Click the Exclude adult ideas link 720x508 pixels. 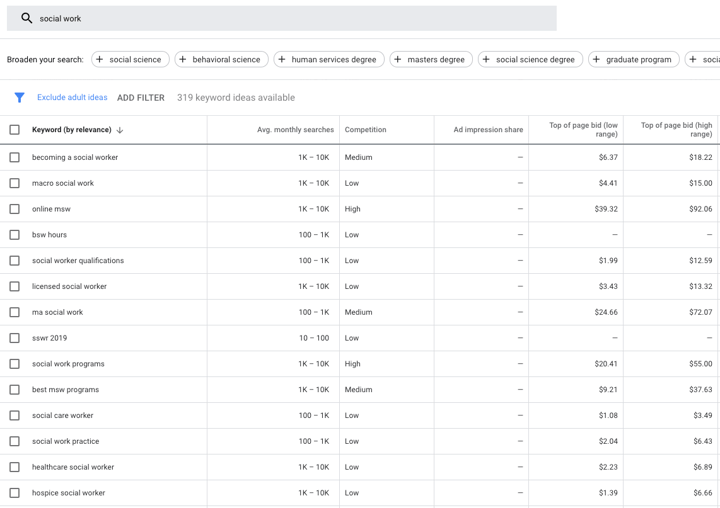pos(72,97)
